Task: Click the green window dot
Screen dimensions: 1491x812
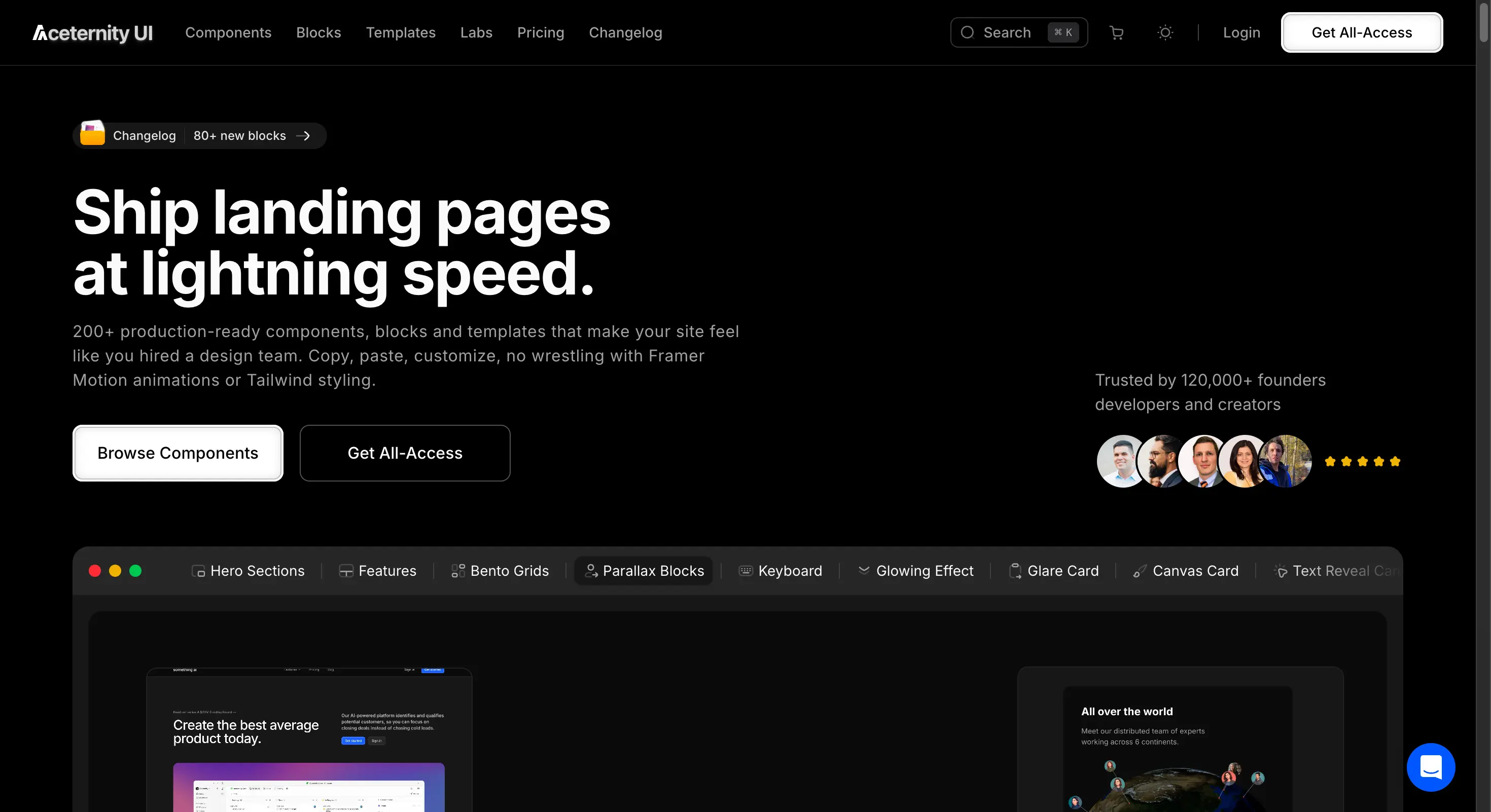Action: point(135,571)
